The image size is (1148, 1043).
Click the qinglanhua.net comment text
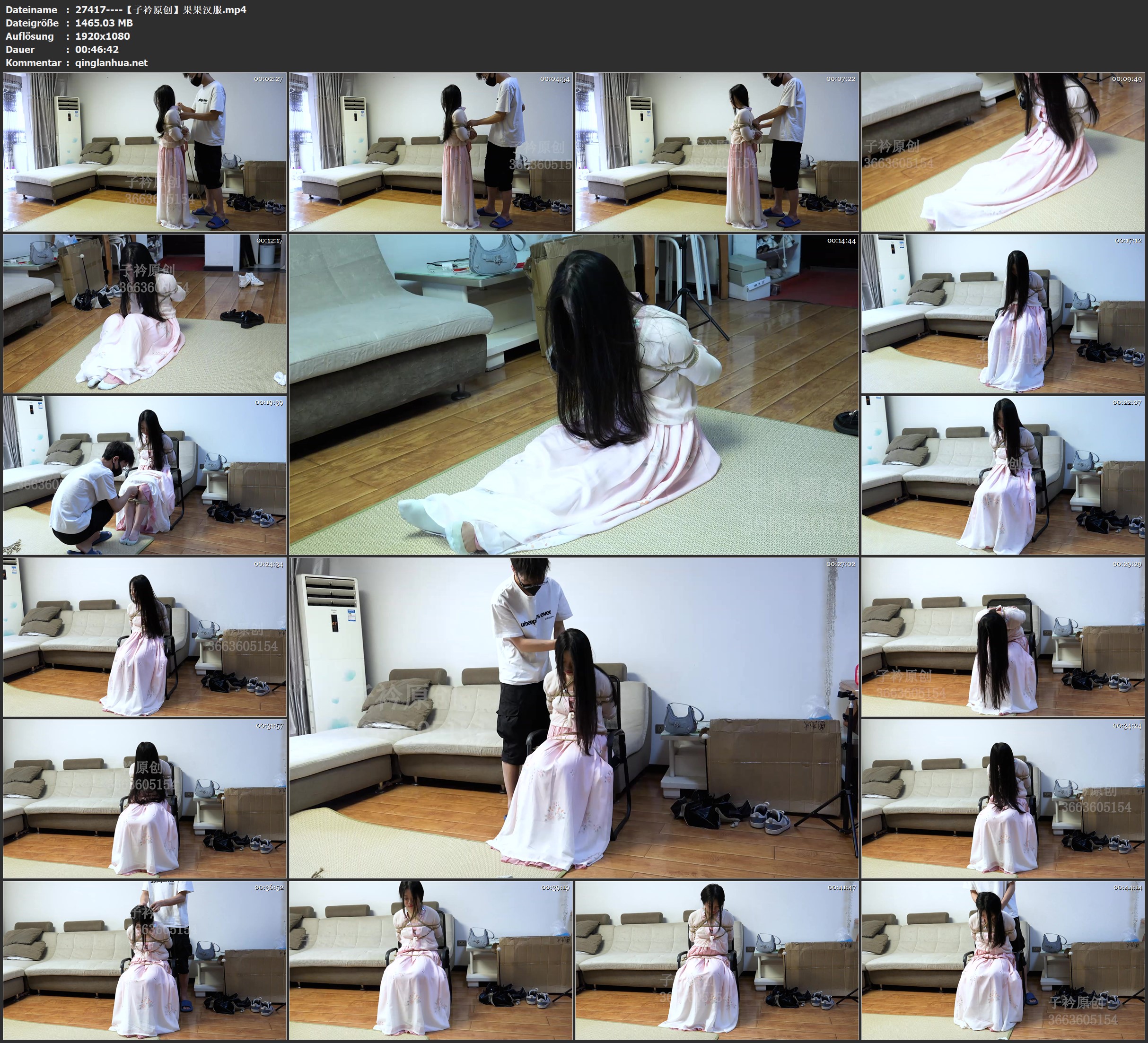(111, 63)
